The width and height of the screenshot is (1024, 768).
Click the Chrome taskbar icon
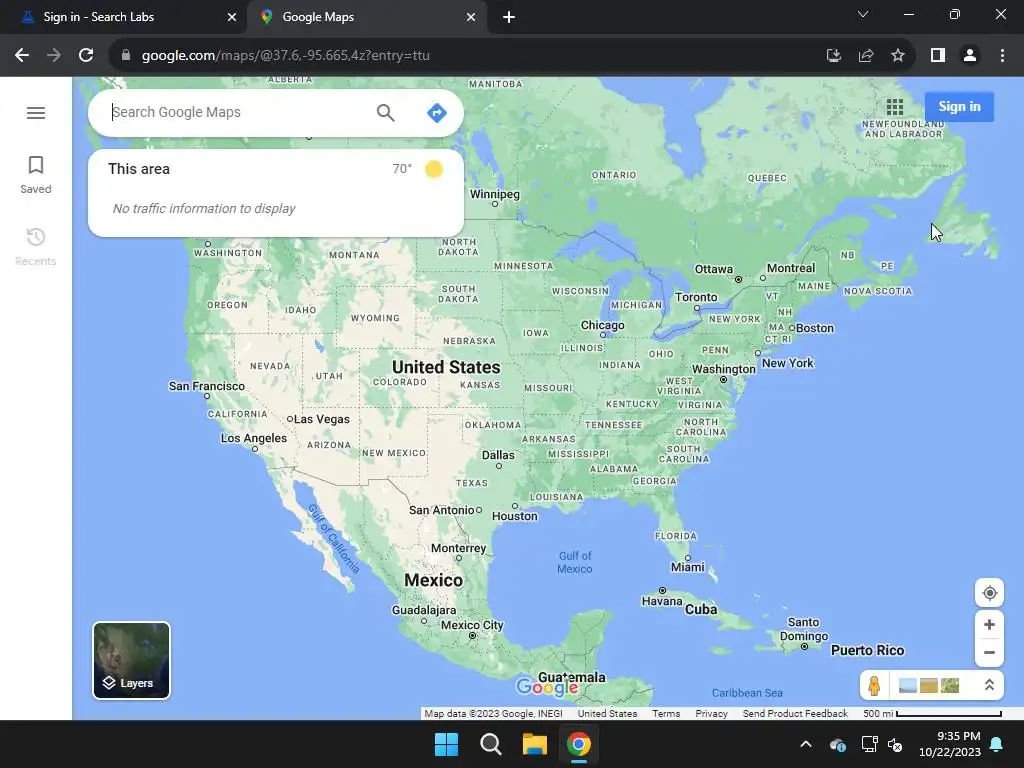pos(579,744)
